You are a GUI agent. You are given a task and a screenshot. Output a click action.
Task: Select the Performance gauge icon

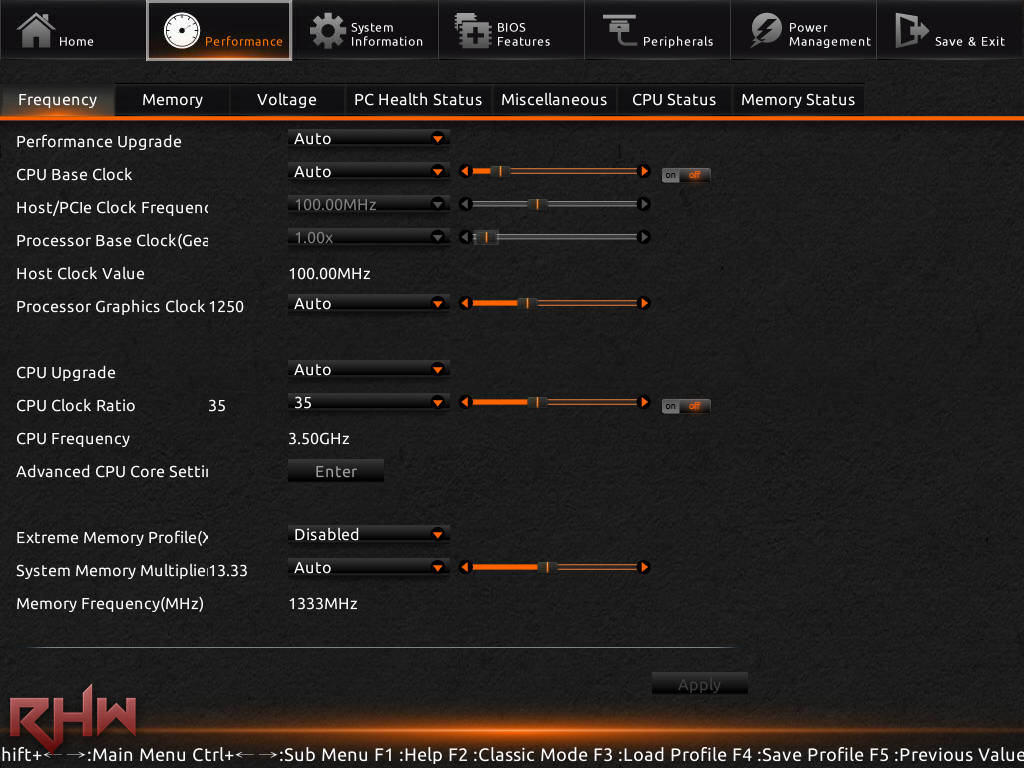click(181, 32)
